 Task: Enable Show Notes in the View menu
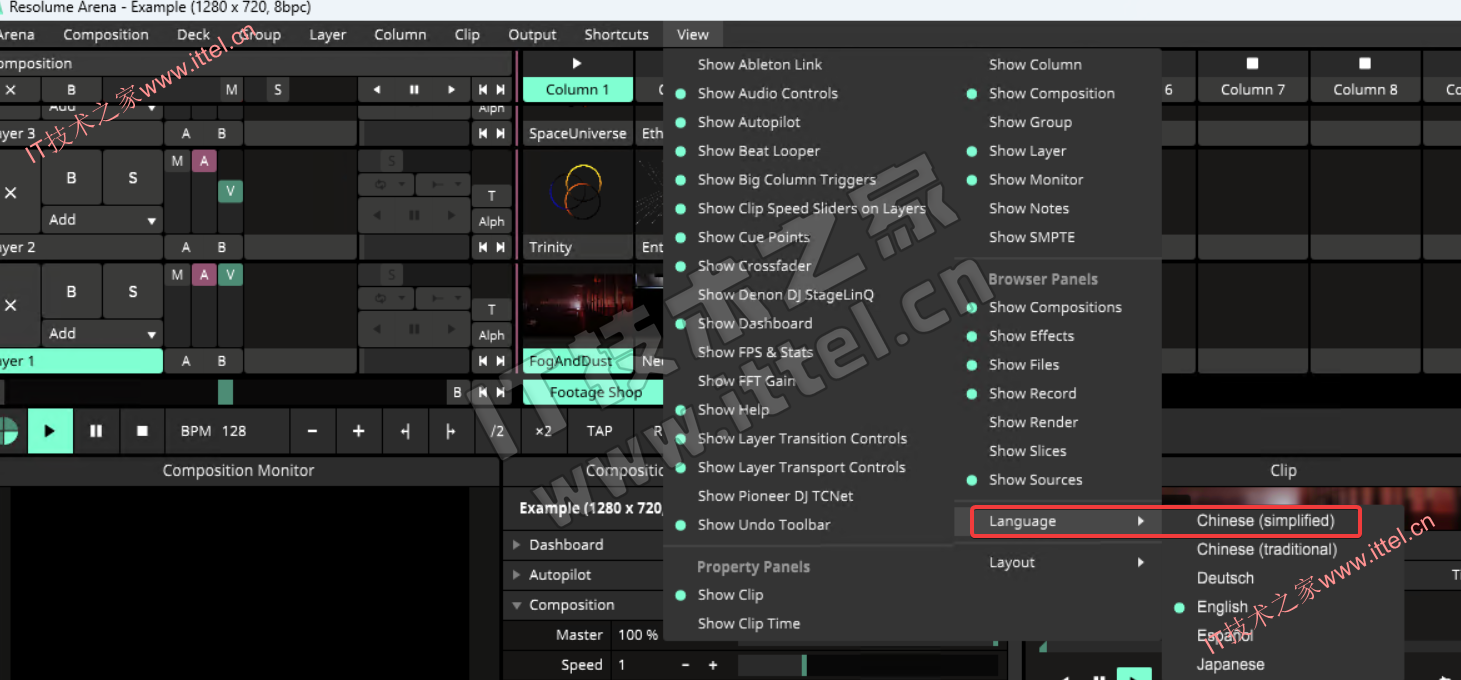(x=1028, y=208)
